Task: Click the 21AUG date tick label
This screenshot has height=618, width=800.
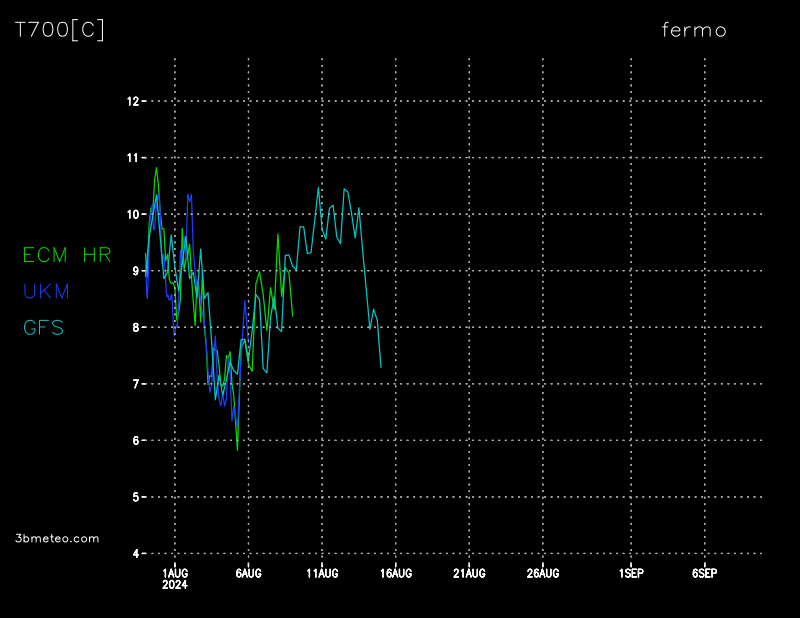Action: point(469,573)
